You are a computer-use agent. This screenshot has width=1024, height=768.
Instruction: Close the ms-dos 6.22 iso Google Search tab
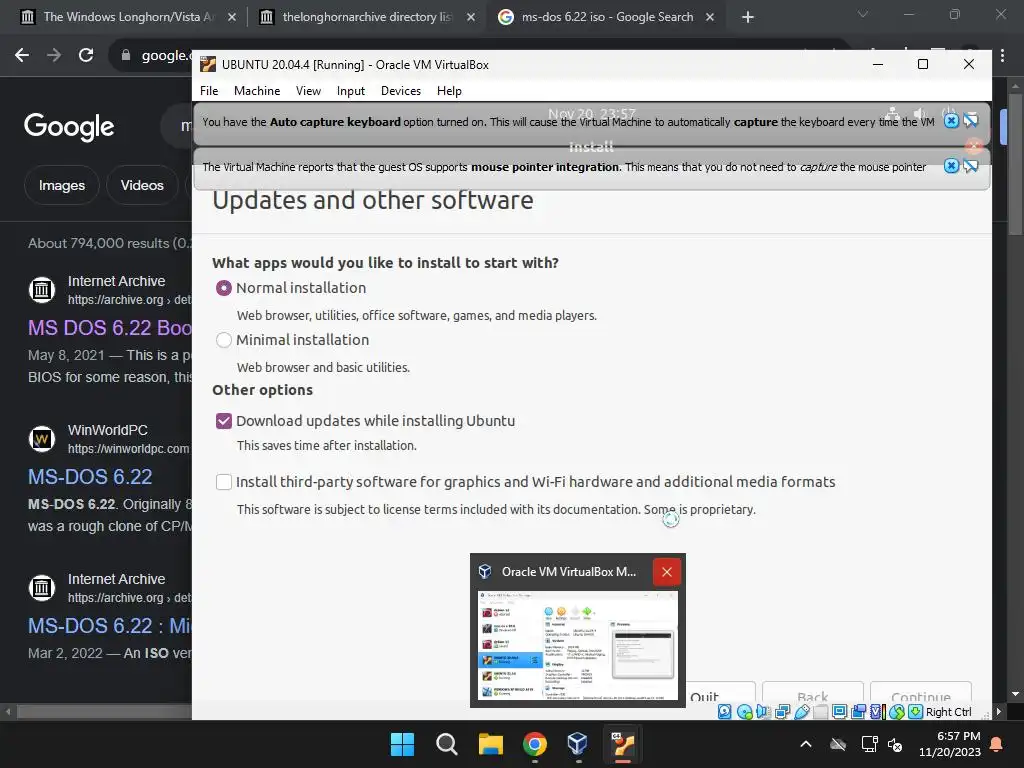coord(710,17)
